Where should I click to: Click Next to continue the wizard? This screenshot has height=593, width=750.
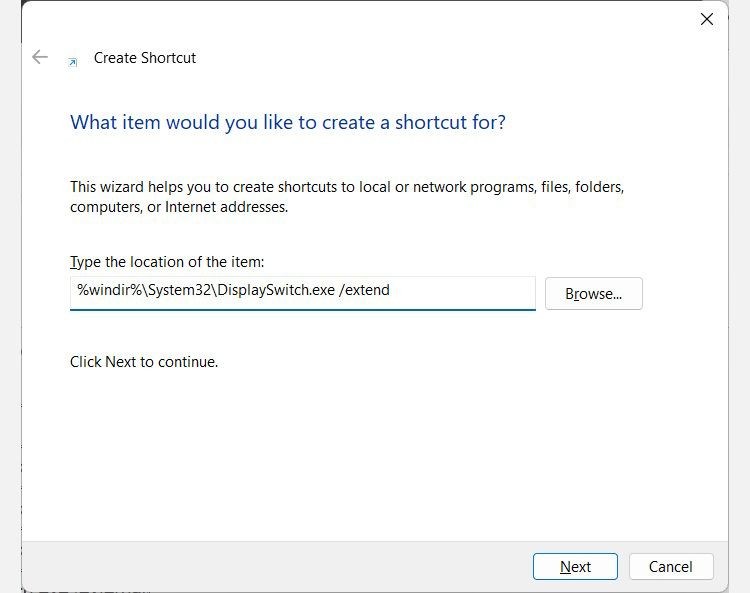point(575,566)
